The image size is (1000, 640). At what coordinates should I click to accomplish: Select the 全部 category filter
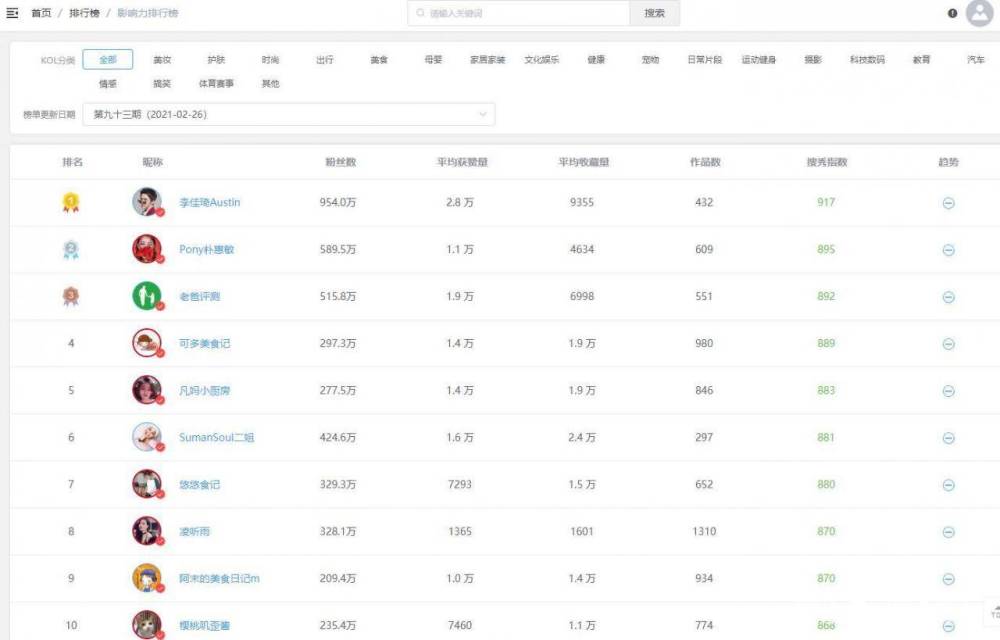tap(108, 59)
